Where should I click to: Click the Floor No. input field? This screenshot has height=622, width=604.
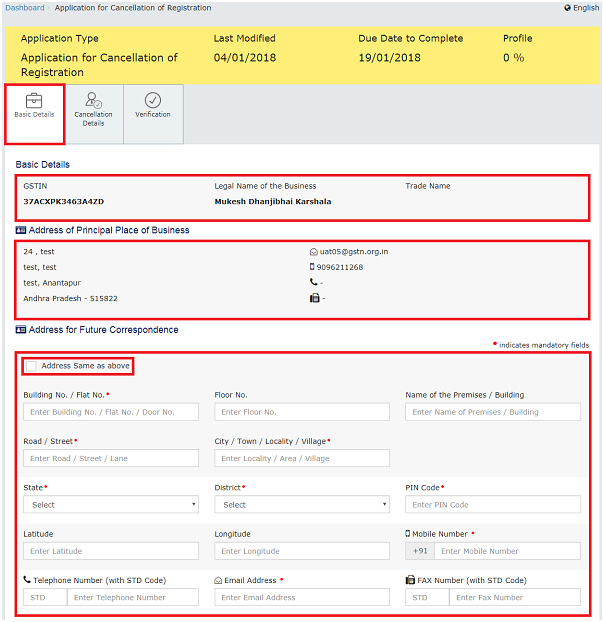point(302,412)
